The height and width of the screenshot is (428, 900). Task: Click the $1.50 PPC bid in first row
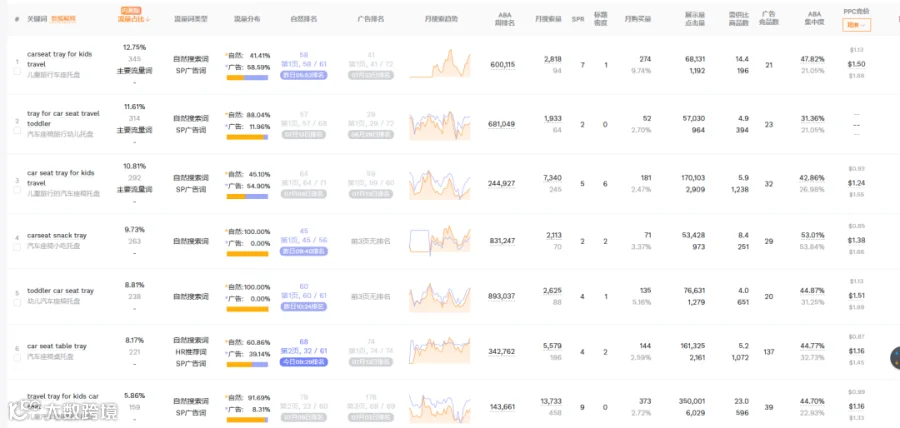coord(856,64)
